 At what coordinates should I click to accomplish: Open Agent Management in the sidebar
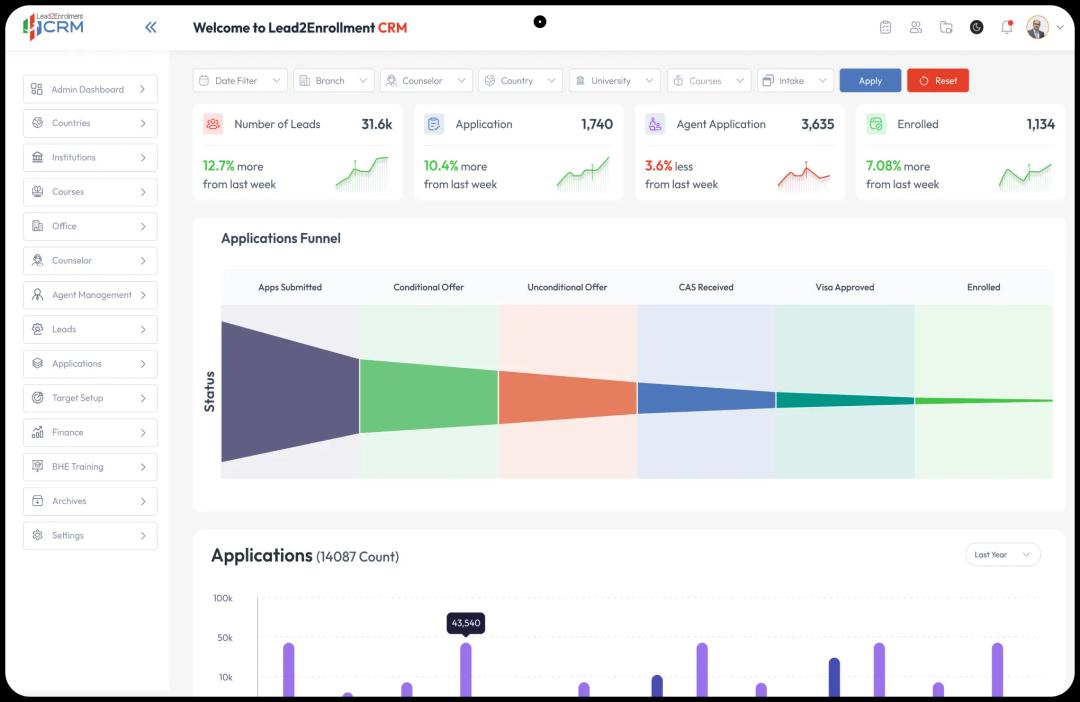pyautogui.click(x=90, y=295)
